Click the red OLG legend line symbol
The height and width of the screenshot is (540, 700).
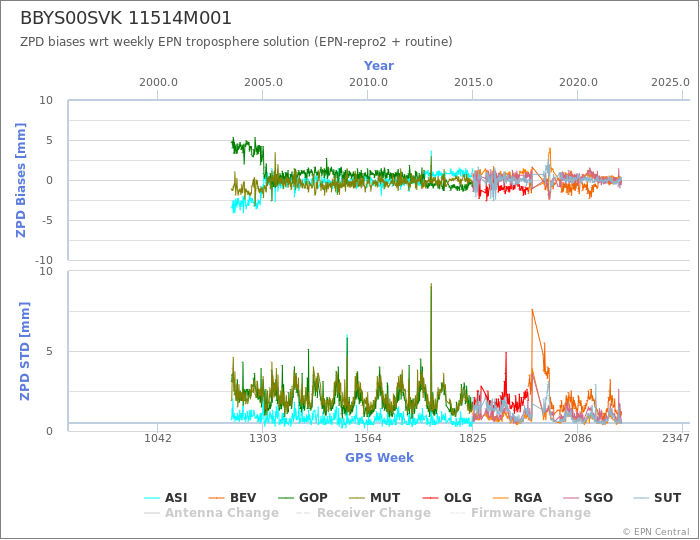pyautogui.click(x=430, y=498)
